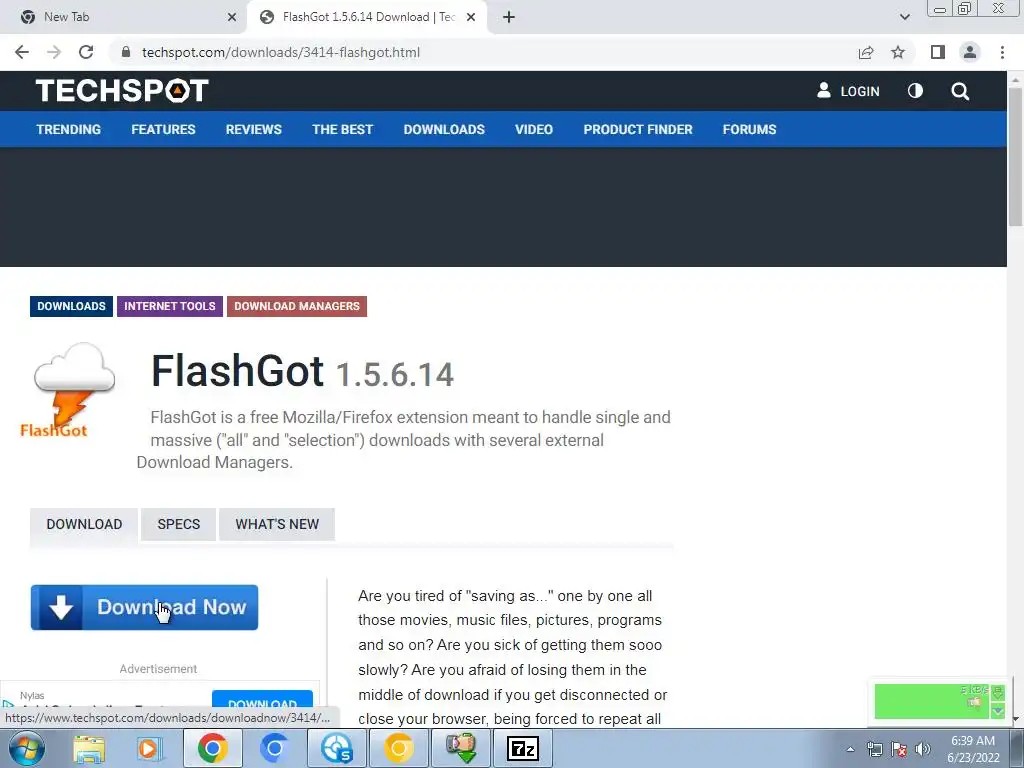Click the padlock site info icon
Screen dimensions: 1024x768
pos(126,52)
